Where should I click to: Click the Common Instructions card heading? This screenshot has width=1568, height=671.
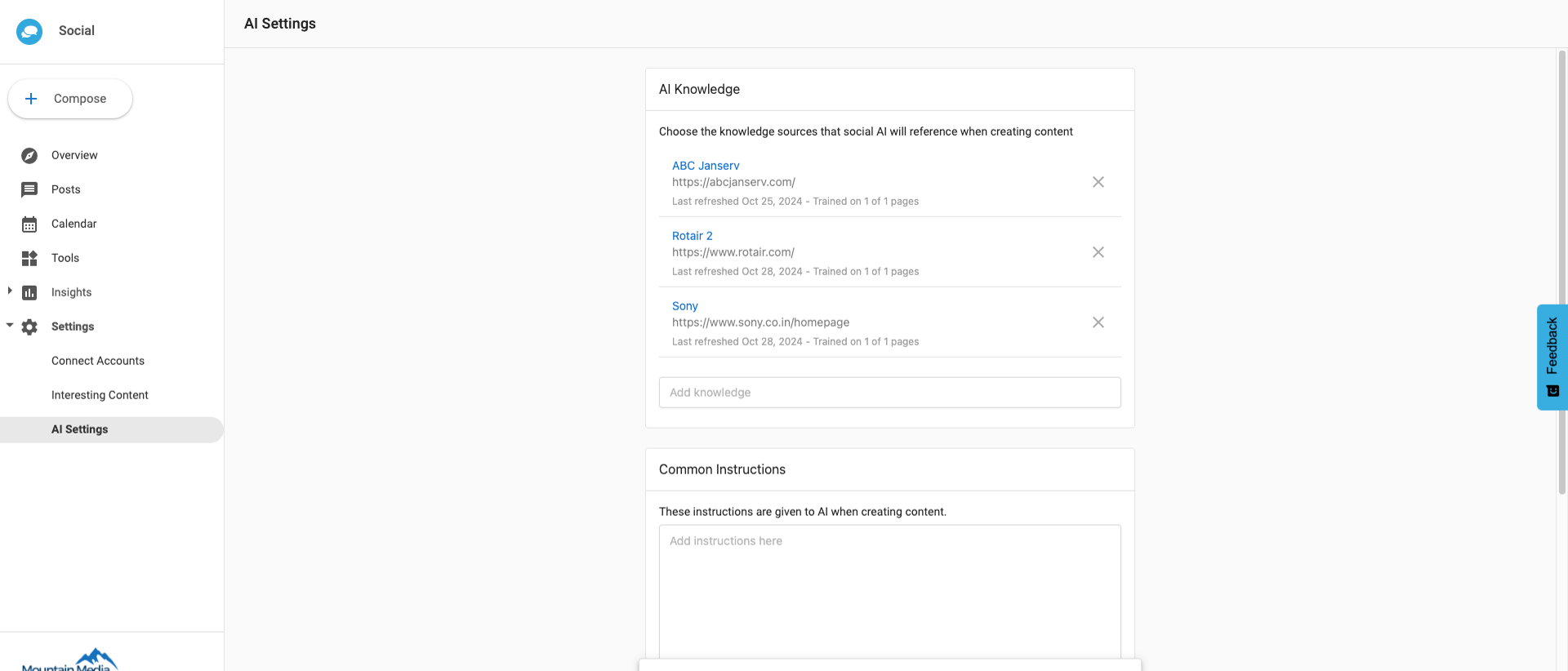[x=722, y=469]
